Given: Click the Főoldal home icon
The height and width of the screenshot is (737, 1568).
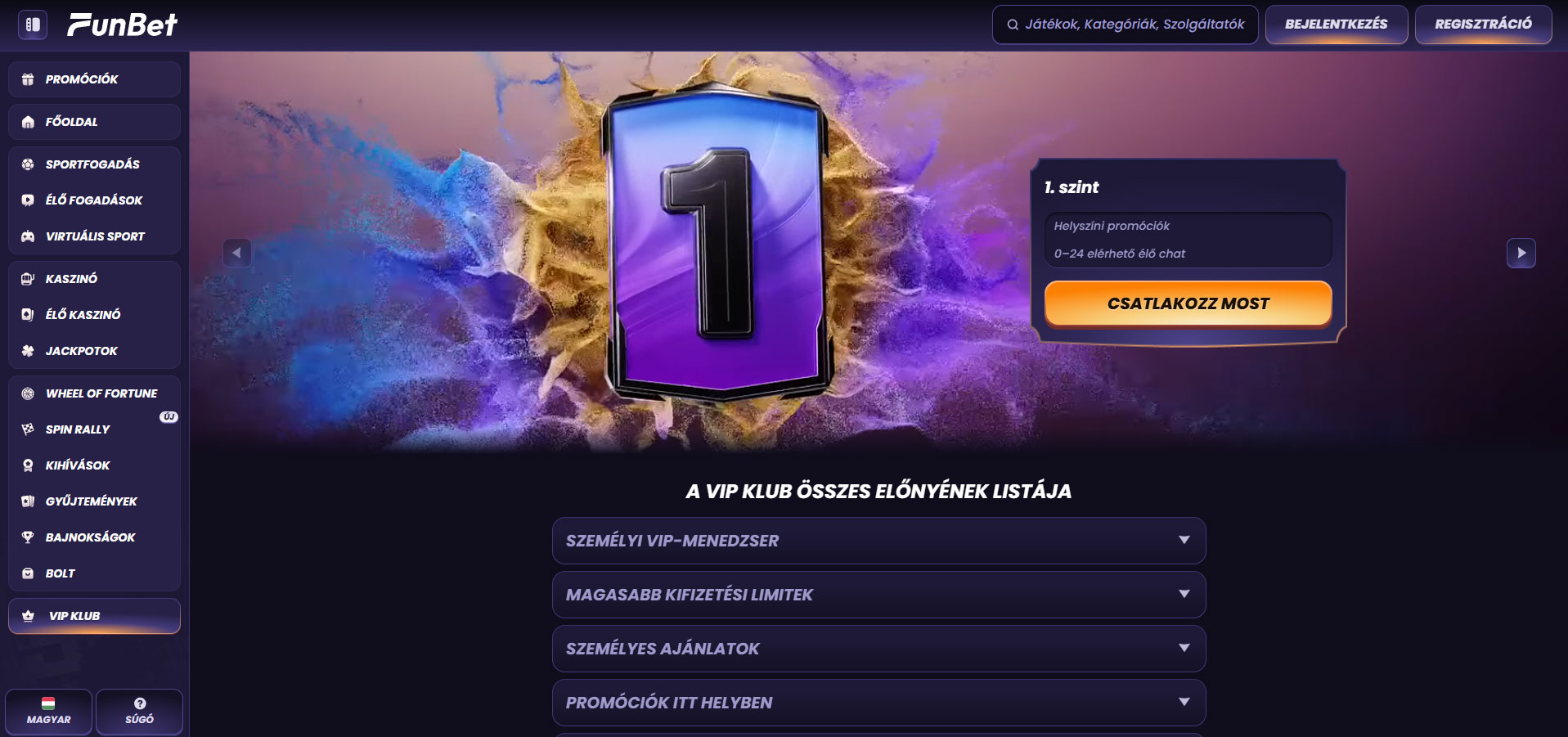Looking at the screenshot, I should [x=28, y=122].
